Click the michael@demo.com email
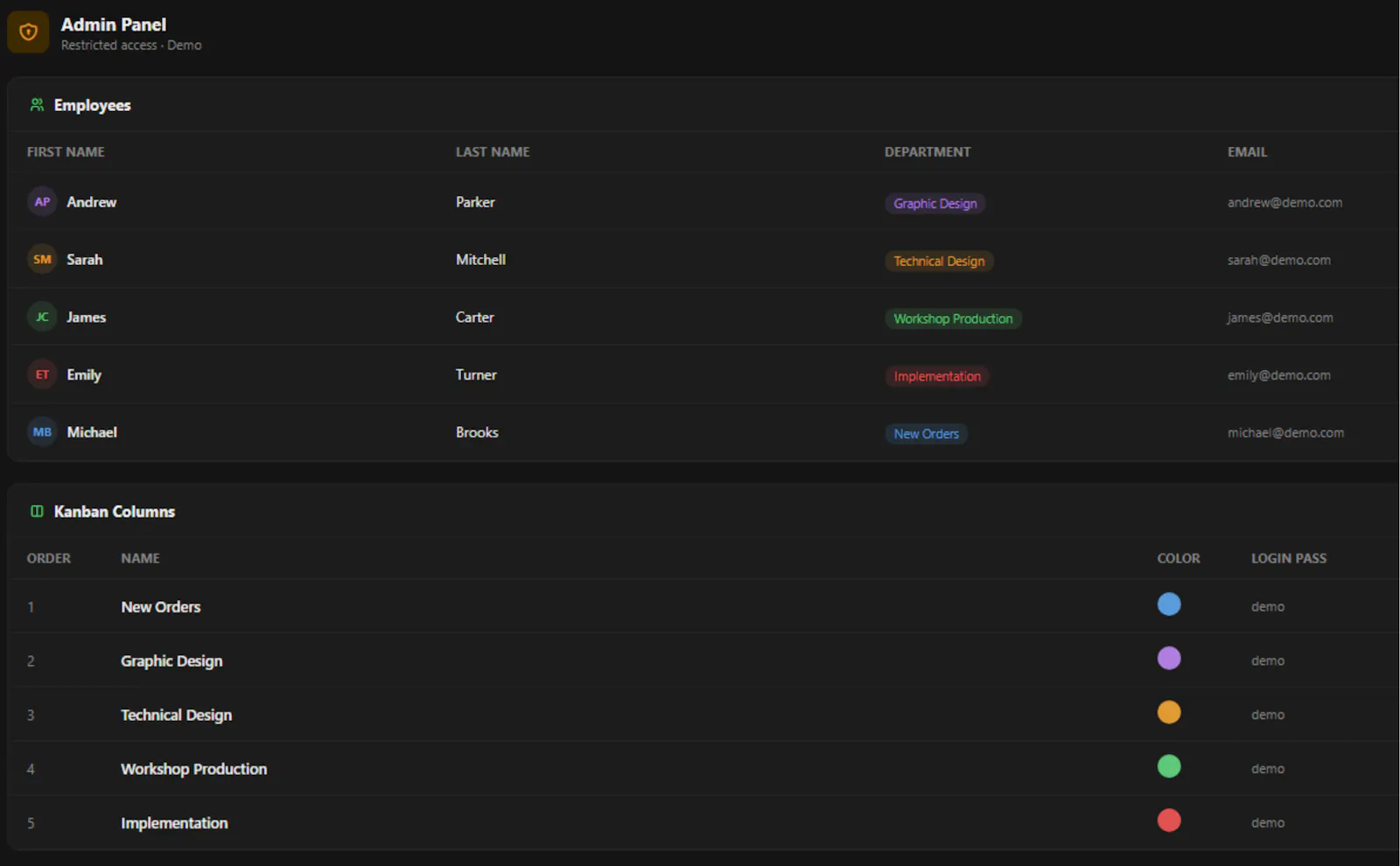The image size is (1400, 866). 1285,433
